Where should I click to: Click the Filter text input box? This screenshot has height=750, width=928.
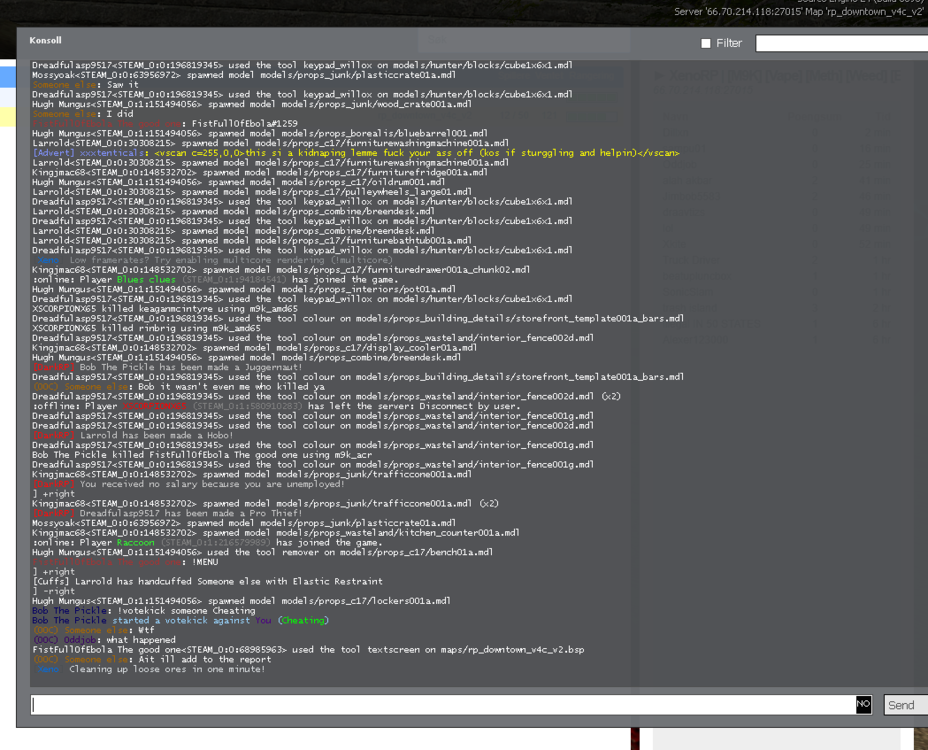click(x=840, y=43)
